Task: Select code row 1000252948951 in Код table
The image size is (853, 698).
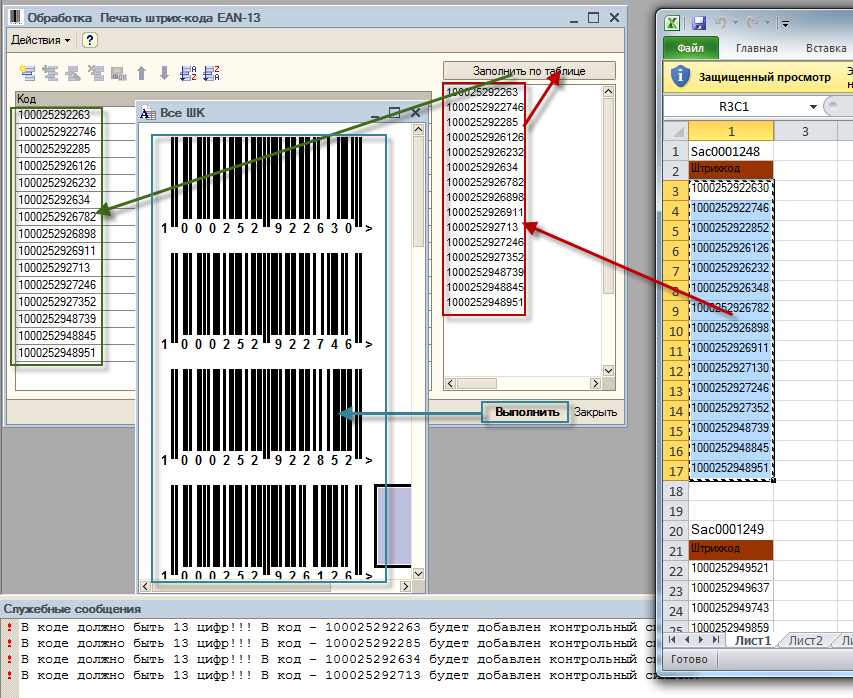Action: click(75, 353)
